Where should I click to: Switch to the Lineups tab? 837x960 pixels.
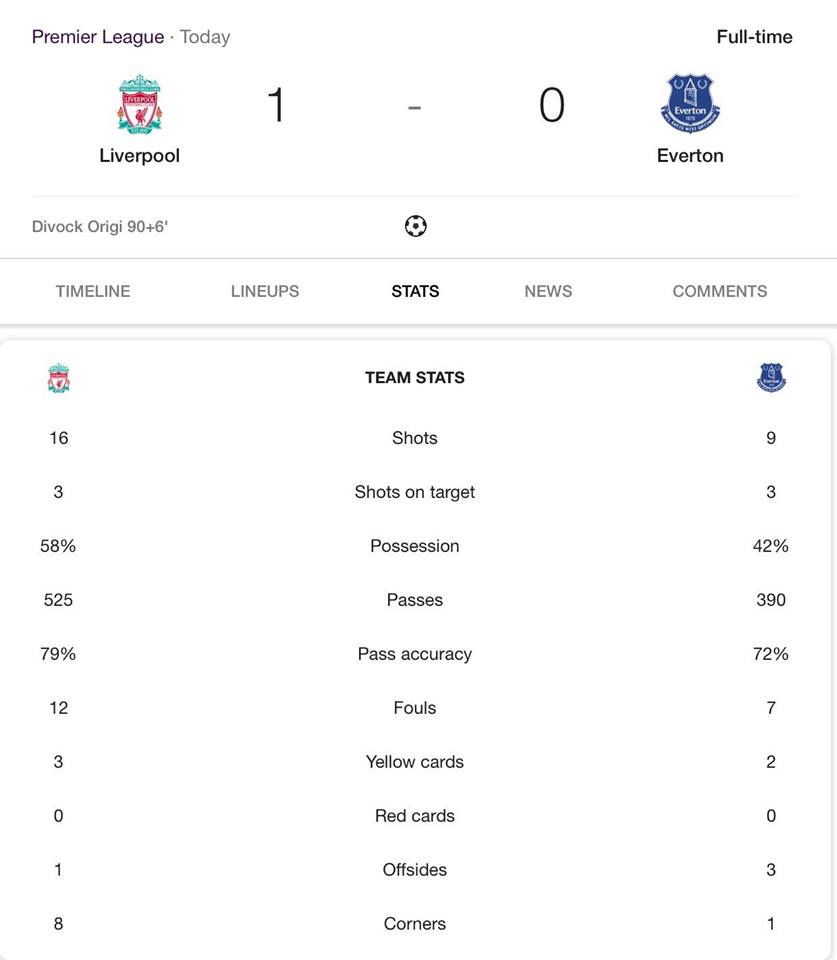[265, 291]
